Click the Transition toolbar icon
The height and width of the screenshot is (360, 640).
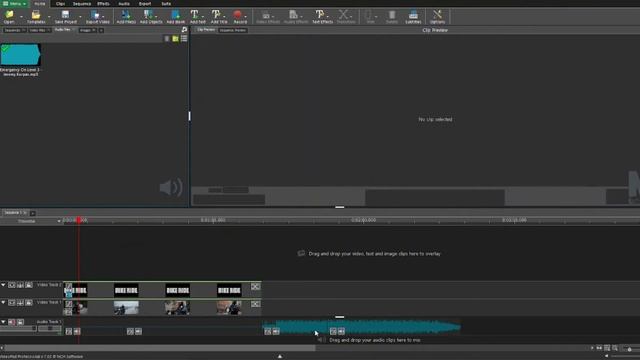(344, 15)
